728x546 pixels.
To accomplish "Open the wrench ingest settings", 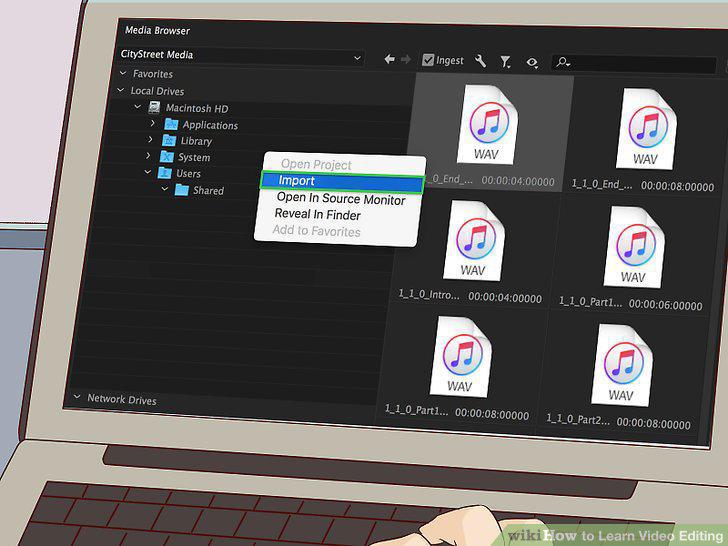I will (481, 61).
